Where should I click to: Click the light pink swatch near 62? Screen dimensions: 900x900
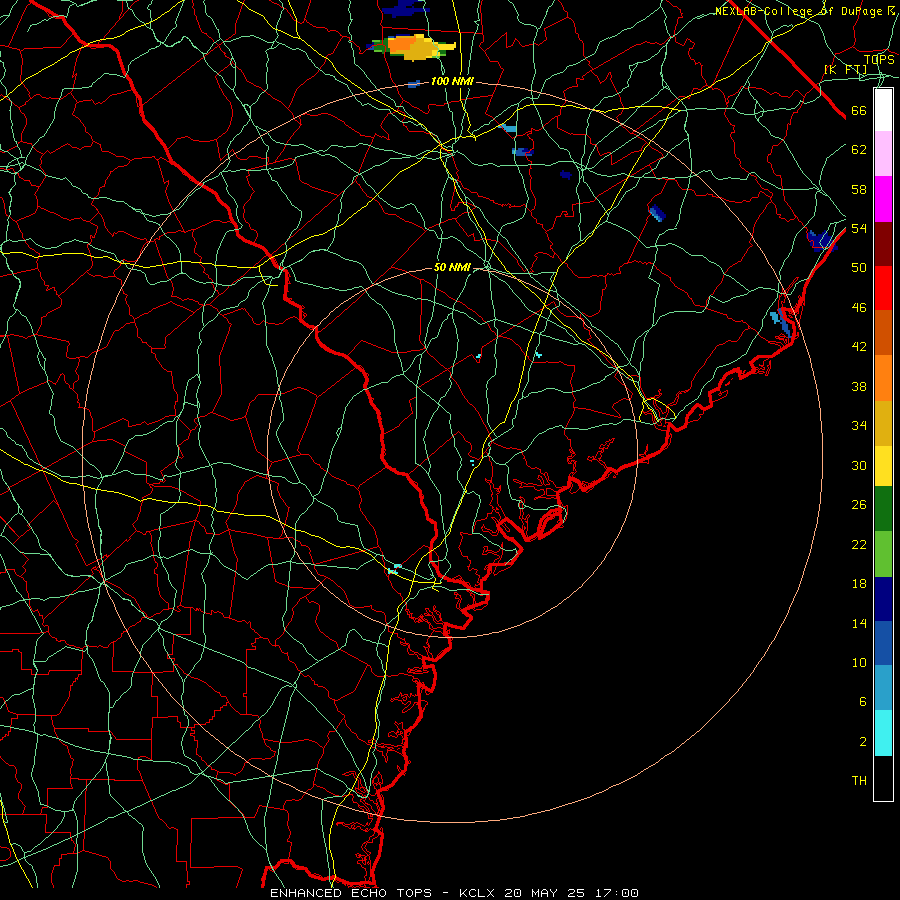coord(883,154)
